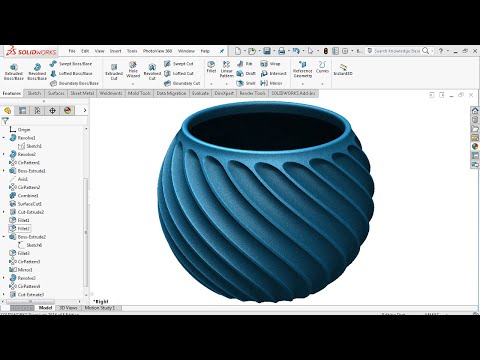Open Appearances panel in task pane
The height and width of the screenshot is (360, 480).
point(475,146)
